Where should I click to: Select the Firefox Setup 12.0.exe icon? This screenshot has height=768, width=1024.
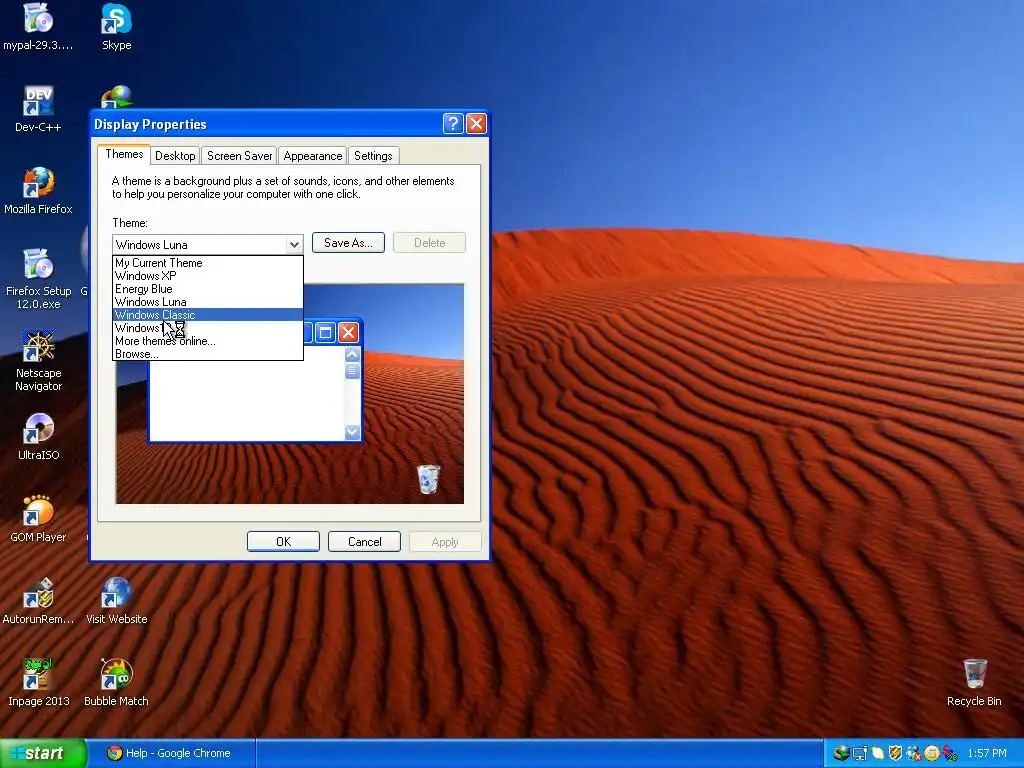coord(38,279)
